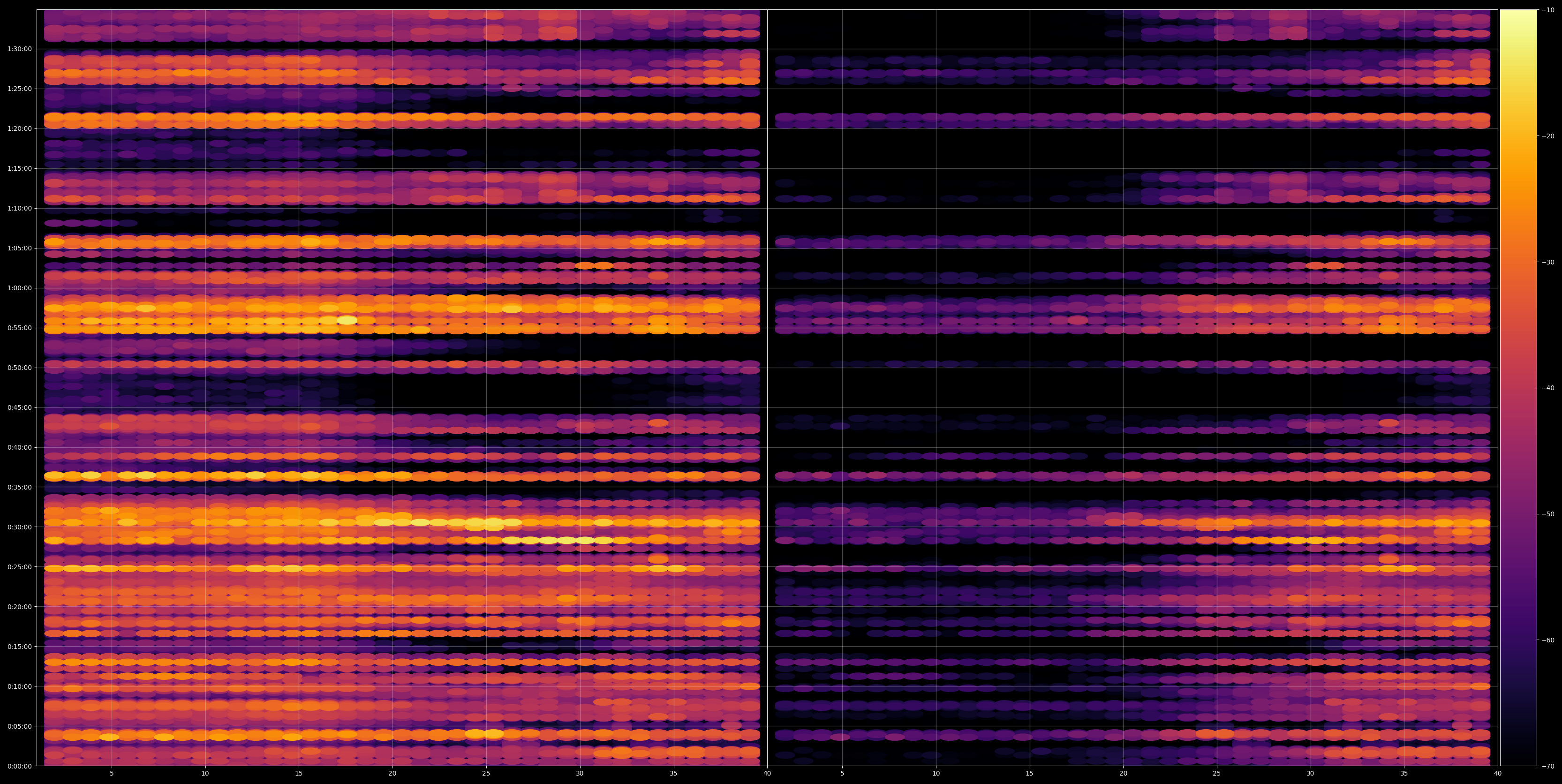Click the 0:25:00 y-axis tick label
Viewport: 1562px width, 784px height.
click(x=19, y=567)
